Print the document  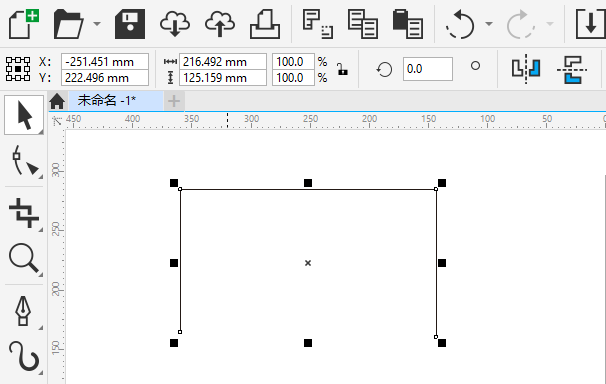coord(265,24)
